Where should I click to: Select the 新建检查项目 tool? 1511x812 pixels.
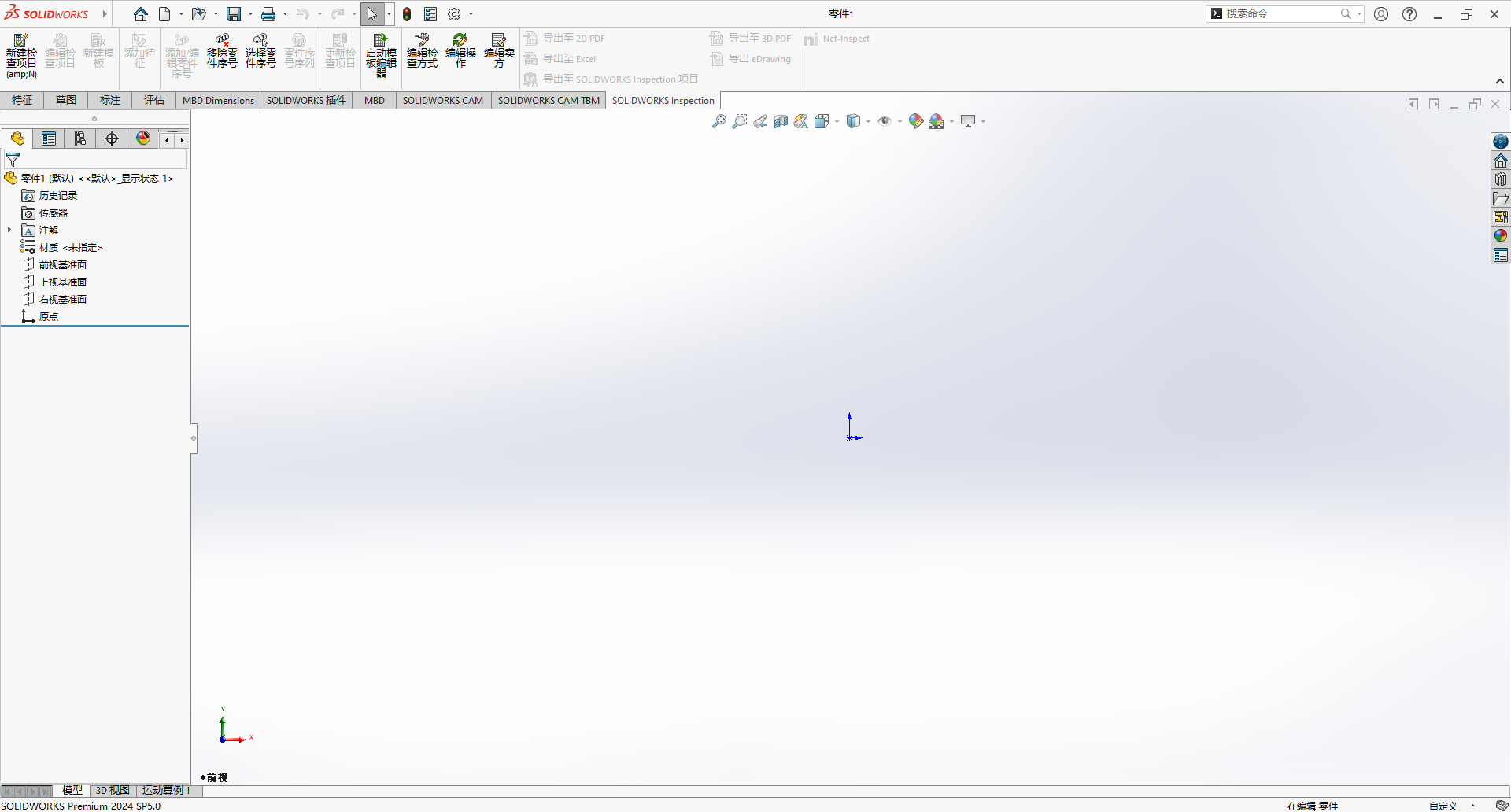click(x=20, y=51)
